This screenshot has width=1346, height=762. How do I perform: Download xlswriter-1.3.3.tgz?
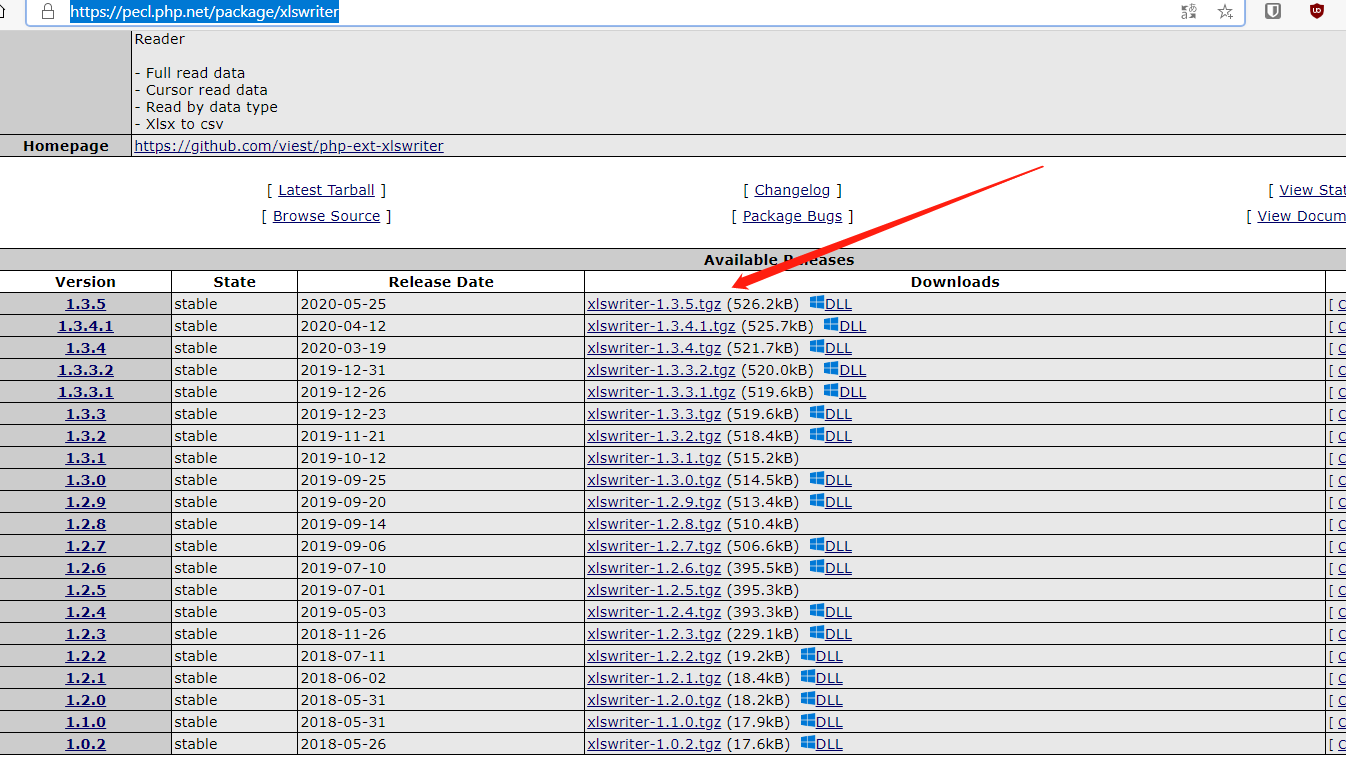pyautogui.click(x=654, y=414)
